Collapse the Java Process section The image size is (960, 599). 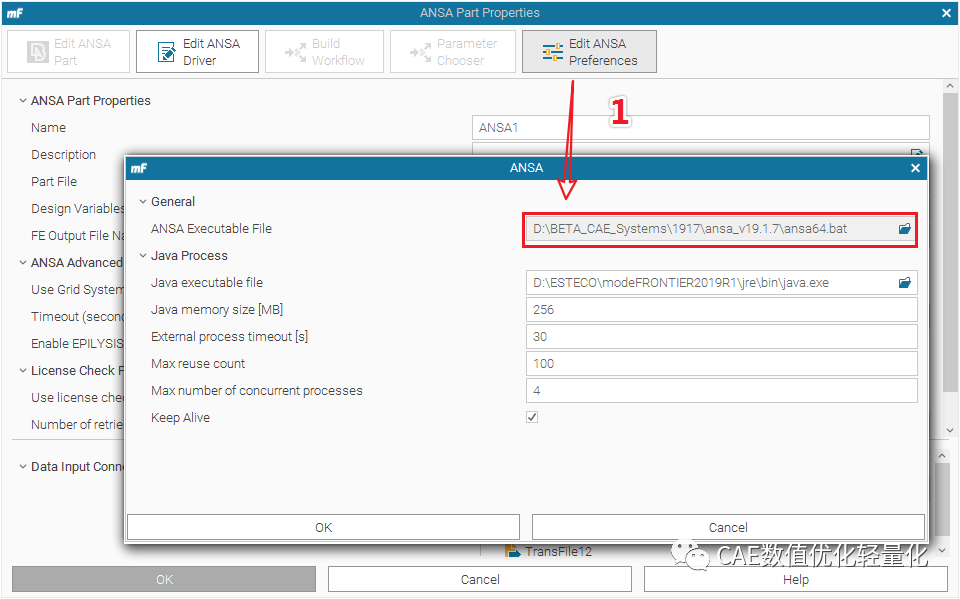pos(143,255)
